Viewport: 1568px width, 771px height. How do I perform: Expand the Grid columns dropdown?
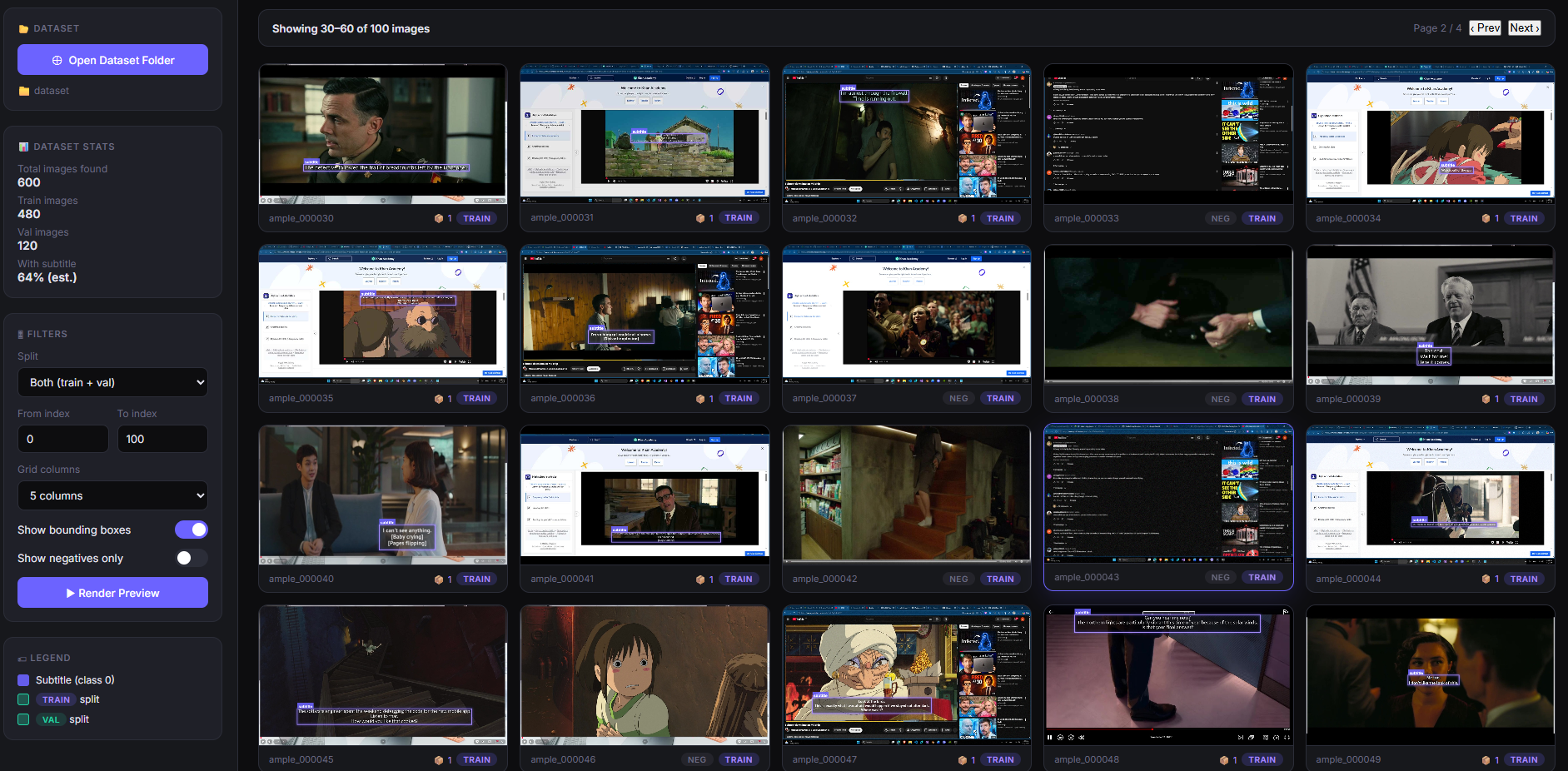(112, 495)
